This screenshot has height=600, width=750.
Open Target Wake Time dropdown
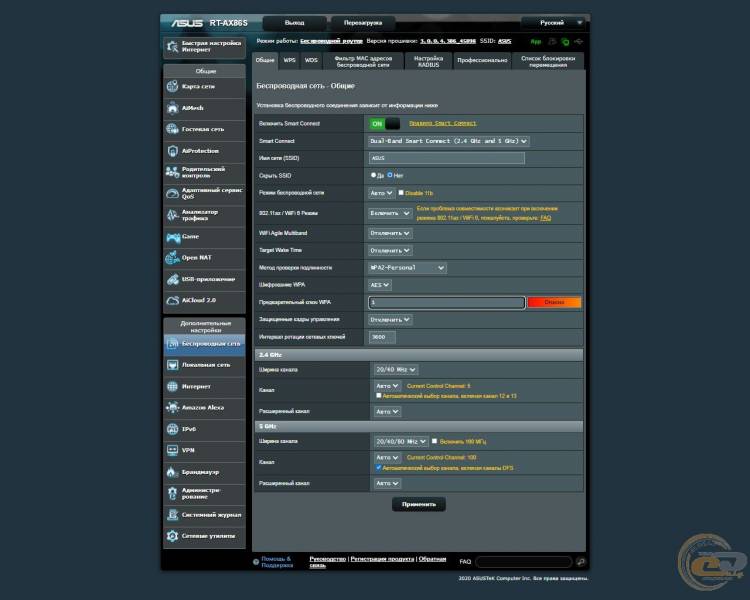[x=390, y=251]
